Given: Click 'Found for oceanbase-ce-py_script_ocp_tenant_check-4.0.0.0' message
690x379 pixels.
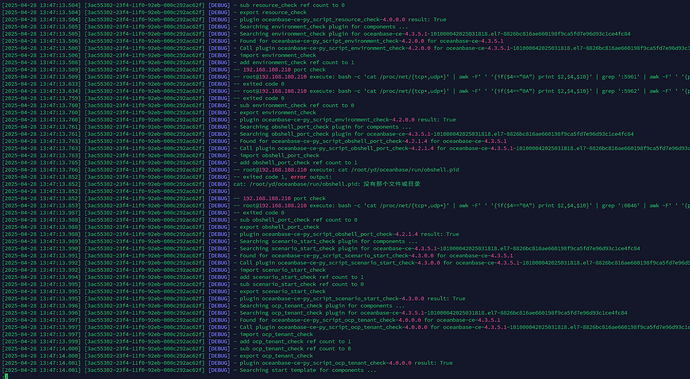Looking at the screenshot, I should [x=367, y=320].
